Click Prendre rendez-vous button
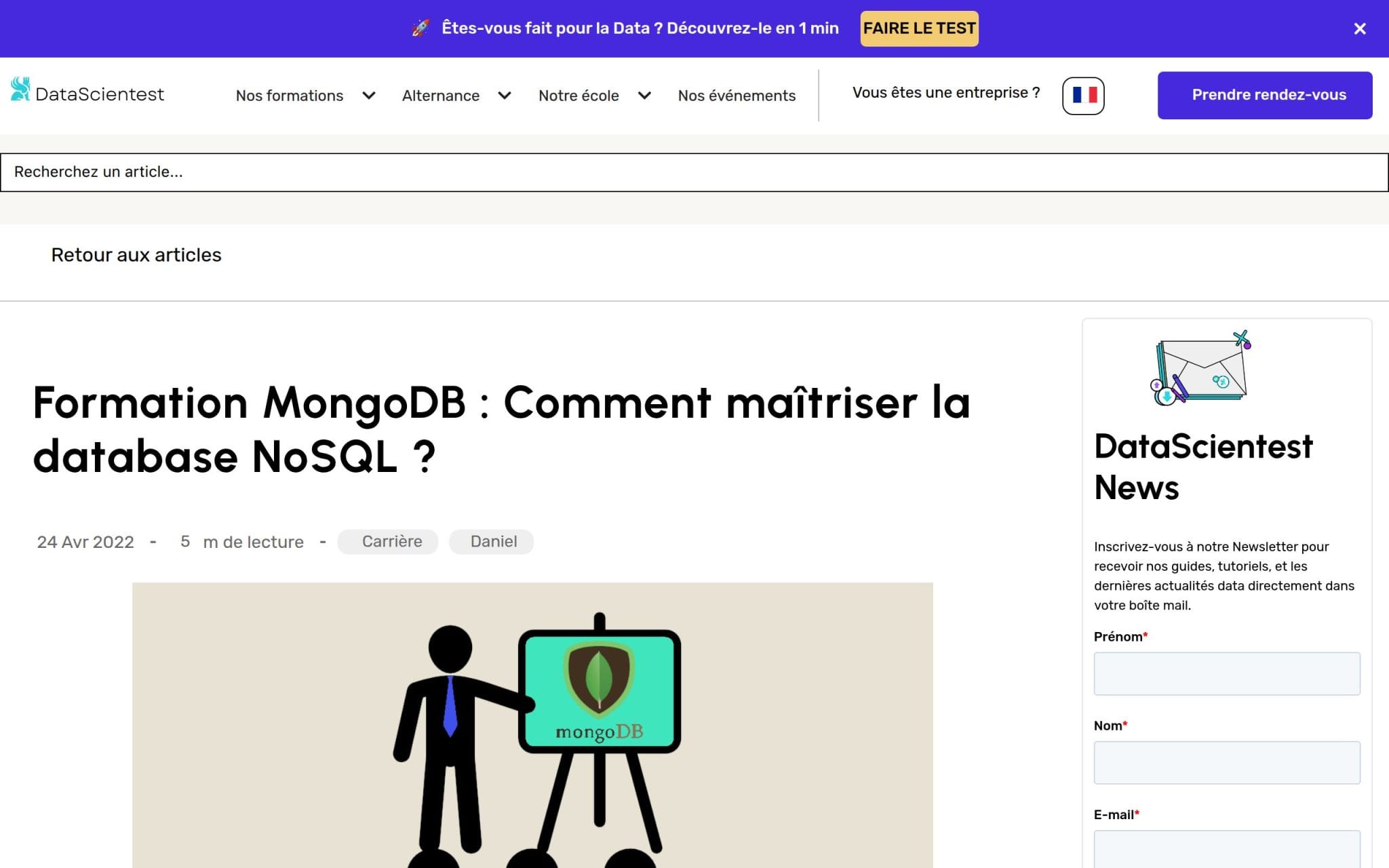 click(x=1265, y=95)
